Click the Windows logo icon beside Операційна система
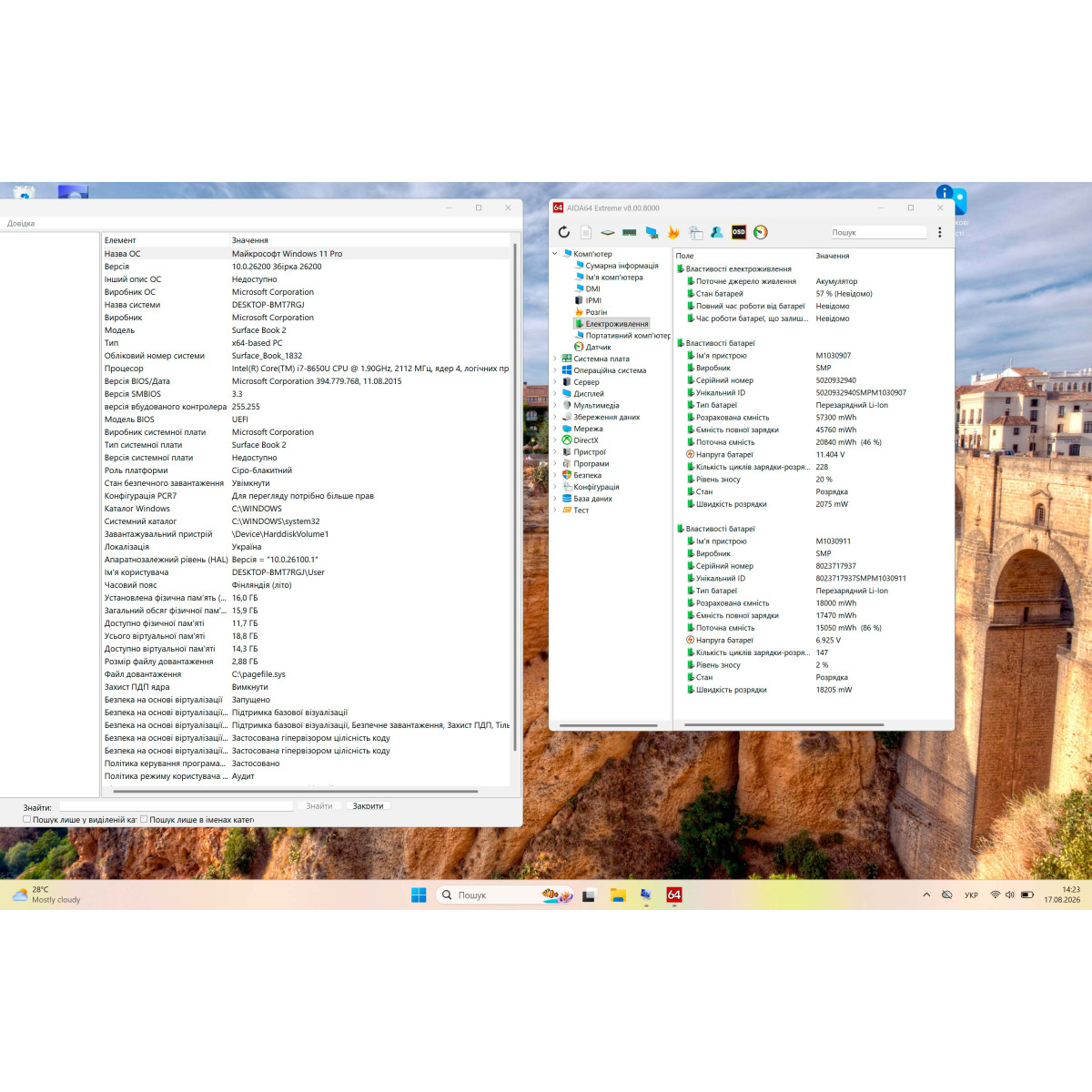This screenshot has height=1092, width=1092. click(x=567, y=370)
